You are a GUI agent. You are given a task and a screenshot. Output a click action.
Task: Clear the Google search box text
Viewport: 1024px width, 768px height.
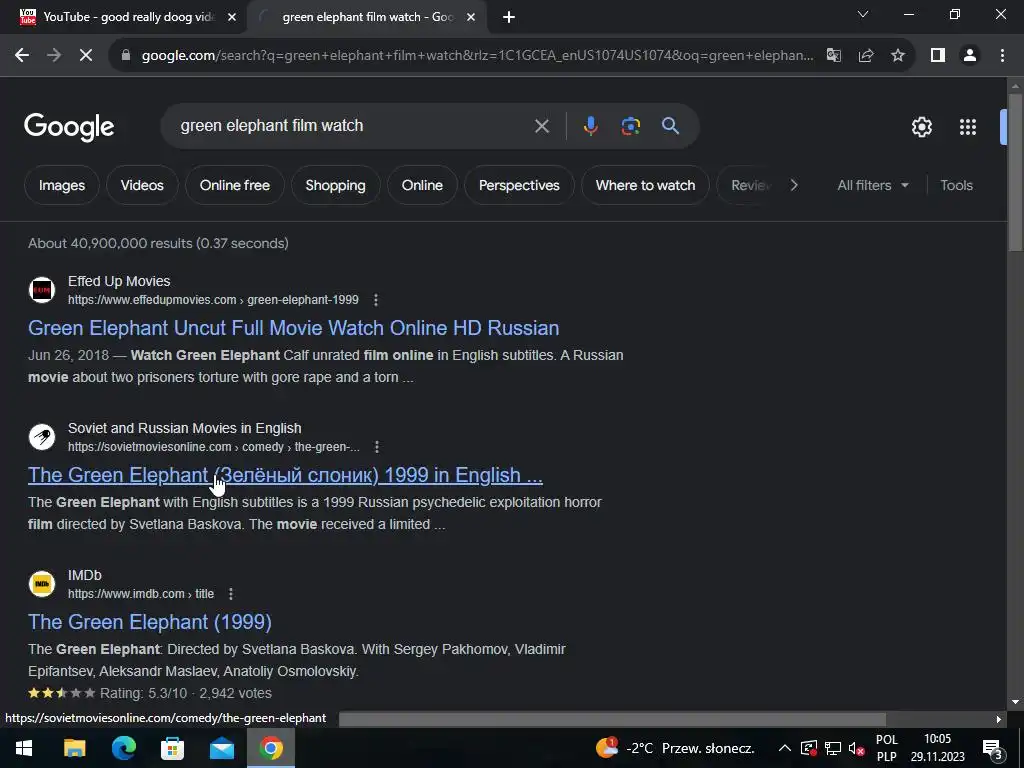(x=541, y=126)
